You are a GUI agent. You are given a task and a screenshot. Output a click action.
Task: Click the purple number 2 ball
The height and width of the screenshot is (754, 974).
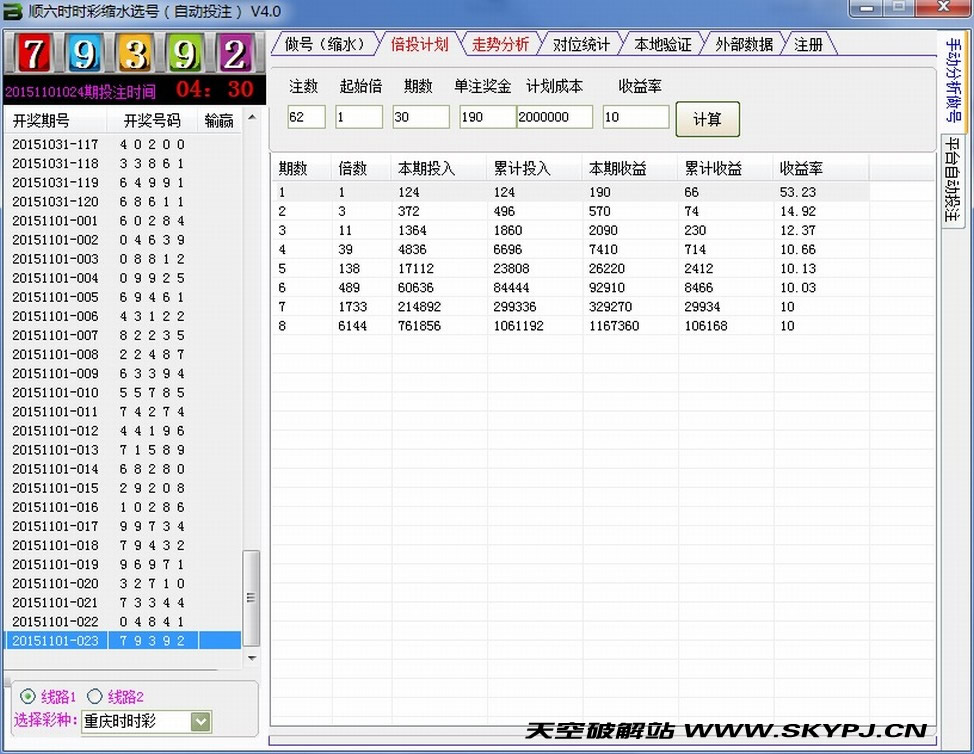(236, 54)
